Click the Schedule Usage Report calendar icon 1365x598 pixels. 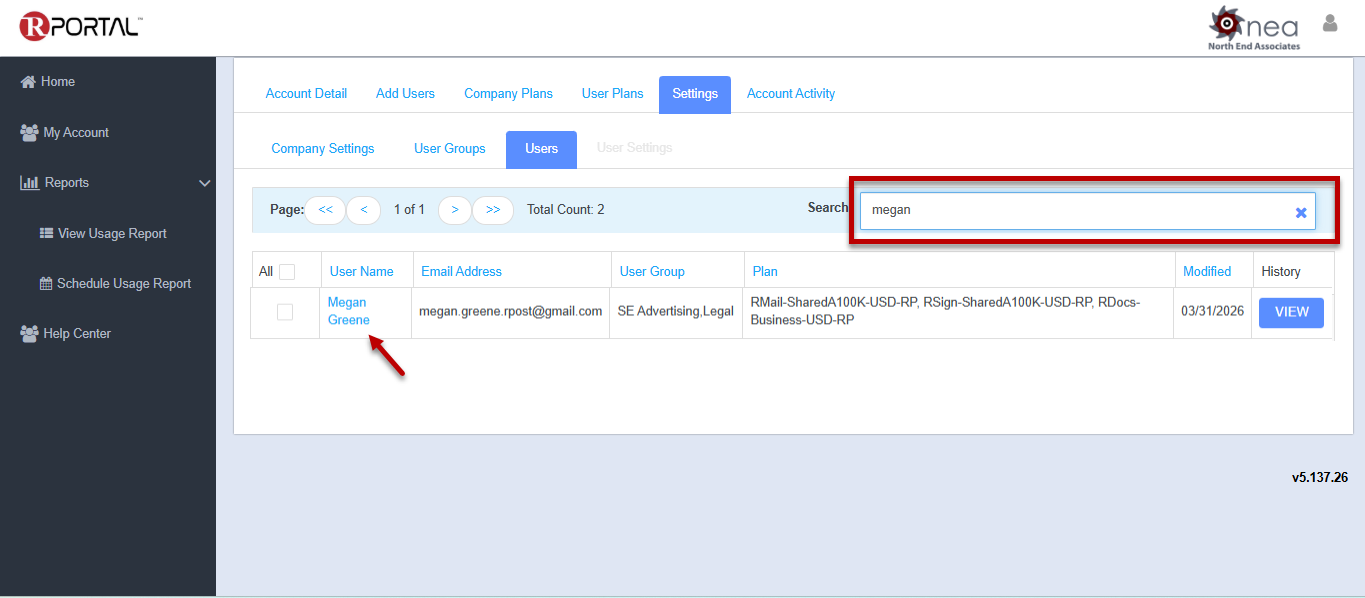46,284
